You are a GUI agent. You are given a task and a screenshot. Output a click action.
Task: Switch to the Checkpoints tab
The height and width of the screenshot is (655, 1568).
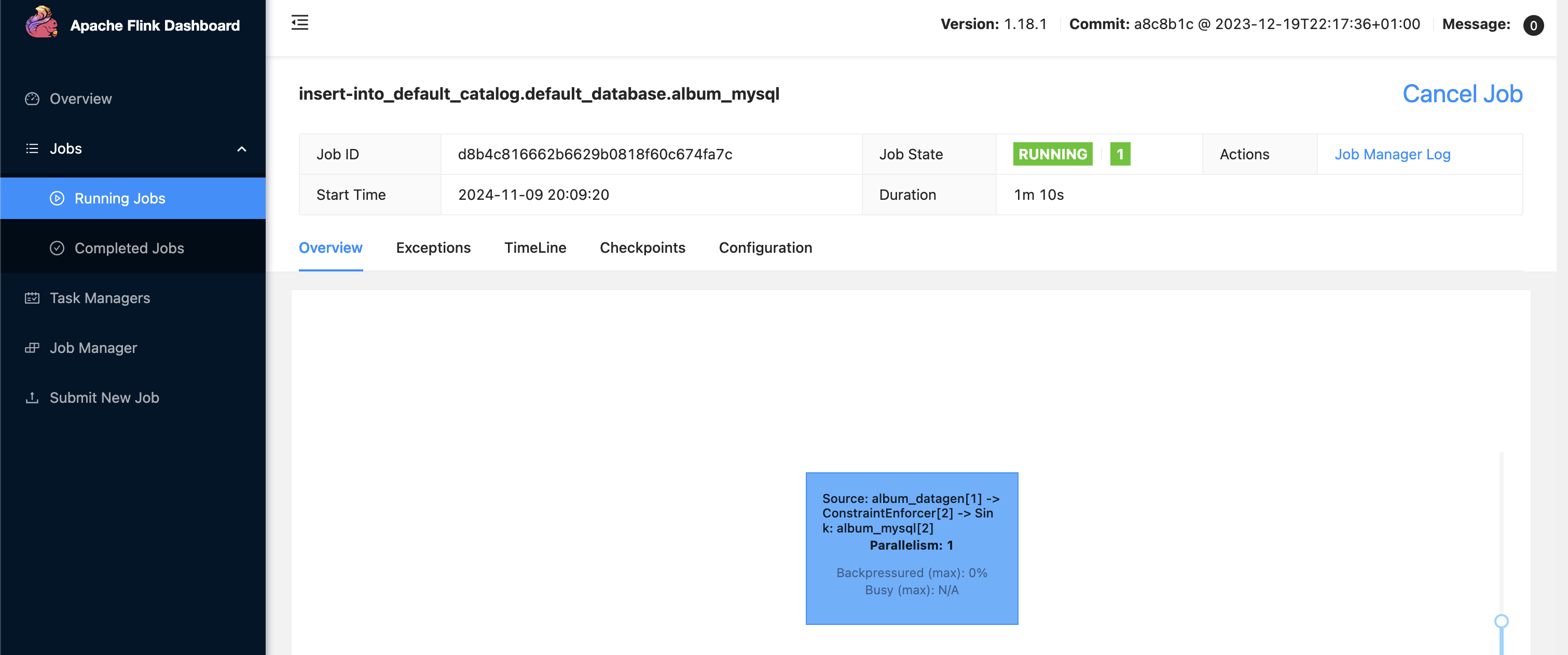point(642,247)
